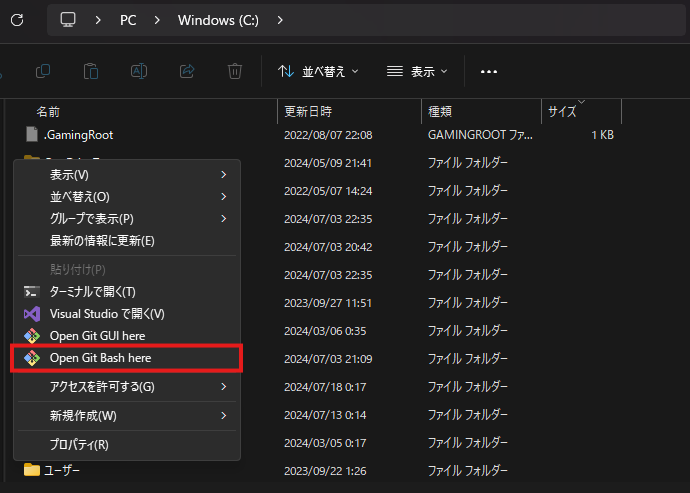The image size is (690, 493).
Task: Click the share icon in toolbar
Action: pyautogui.click(x=187, y=71)
